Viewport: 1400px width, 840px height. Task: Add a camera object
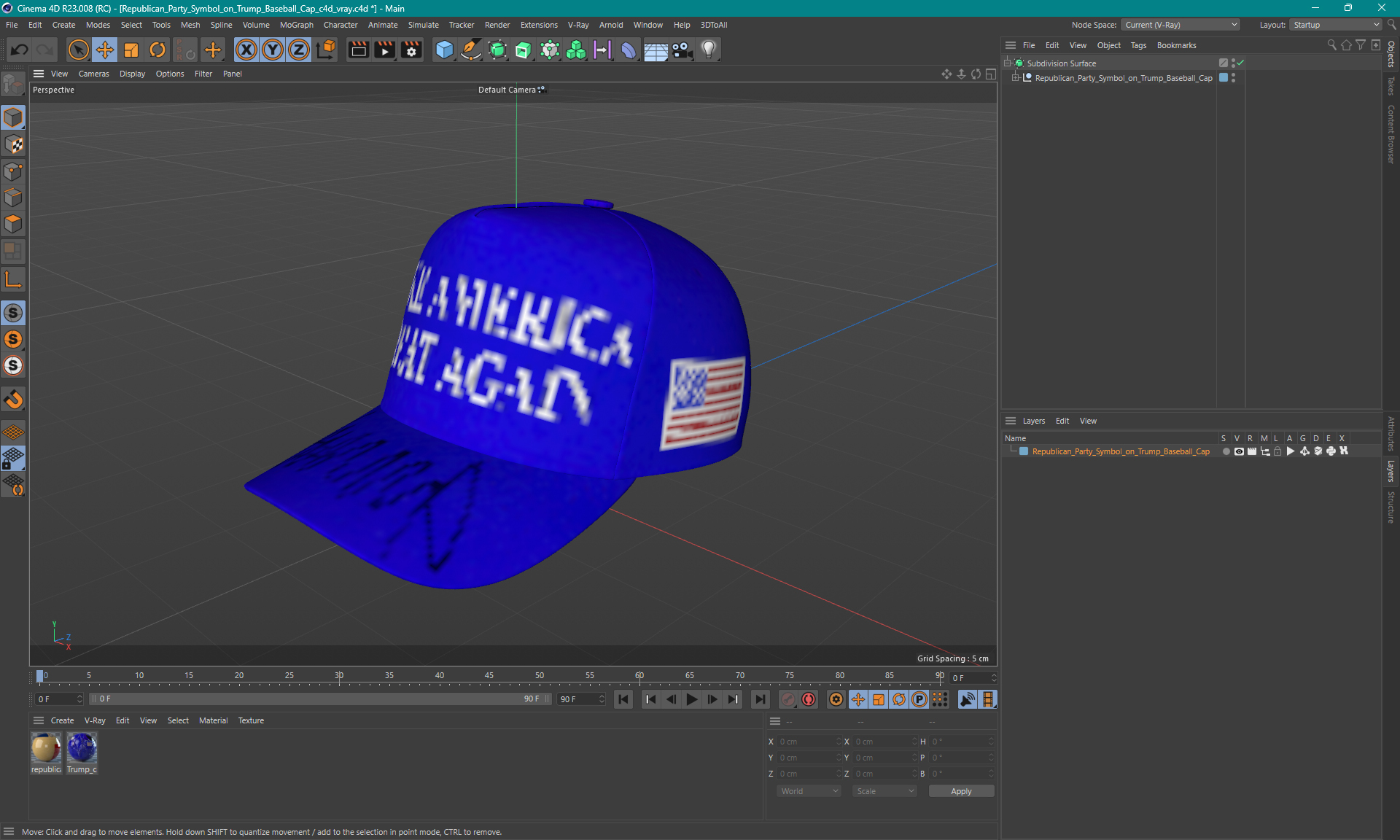[682, 50]
